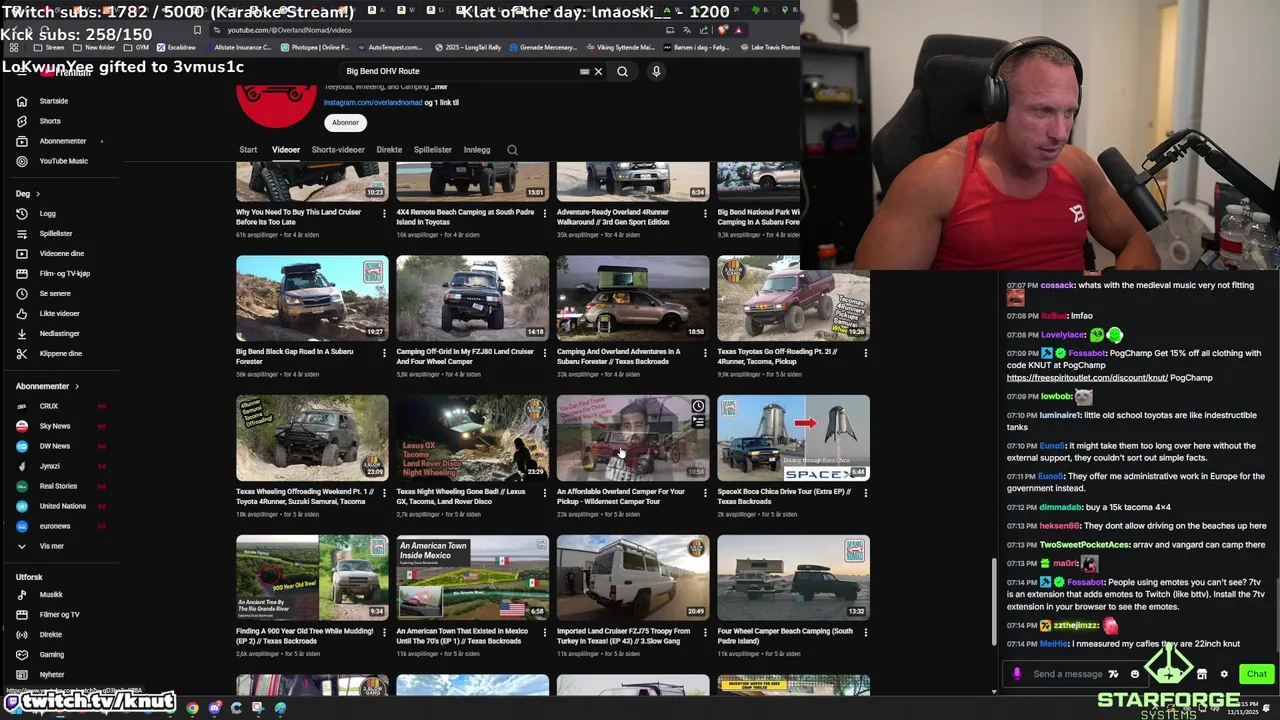Open options menu for Finding A 900 Year Old Tree

click(x=384, y=632)
